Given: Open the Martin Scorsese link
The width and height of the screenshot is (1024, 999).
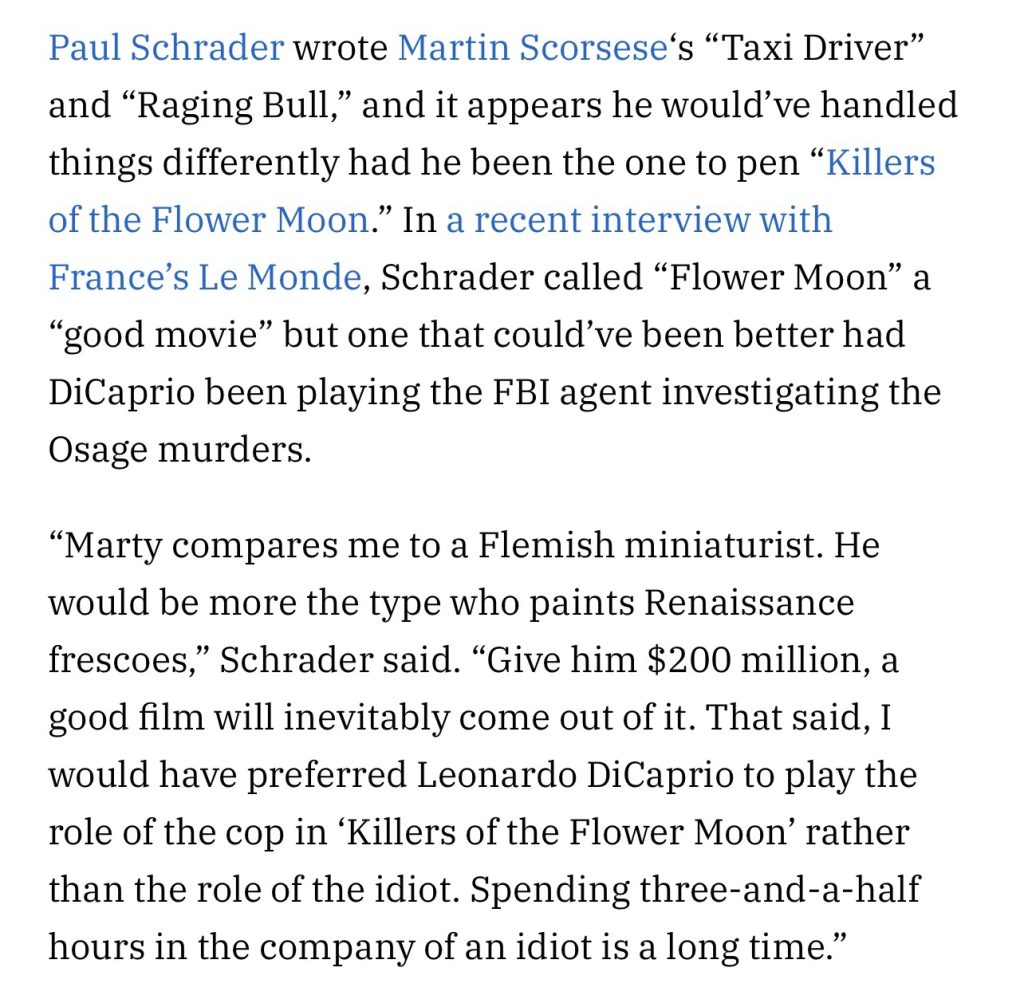Looking at the screenshot, I should coord(532,48).
